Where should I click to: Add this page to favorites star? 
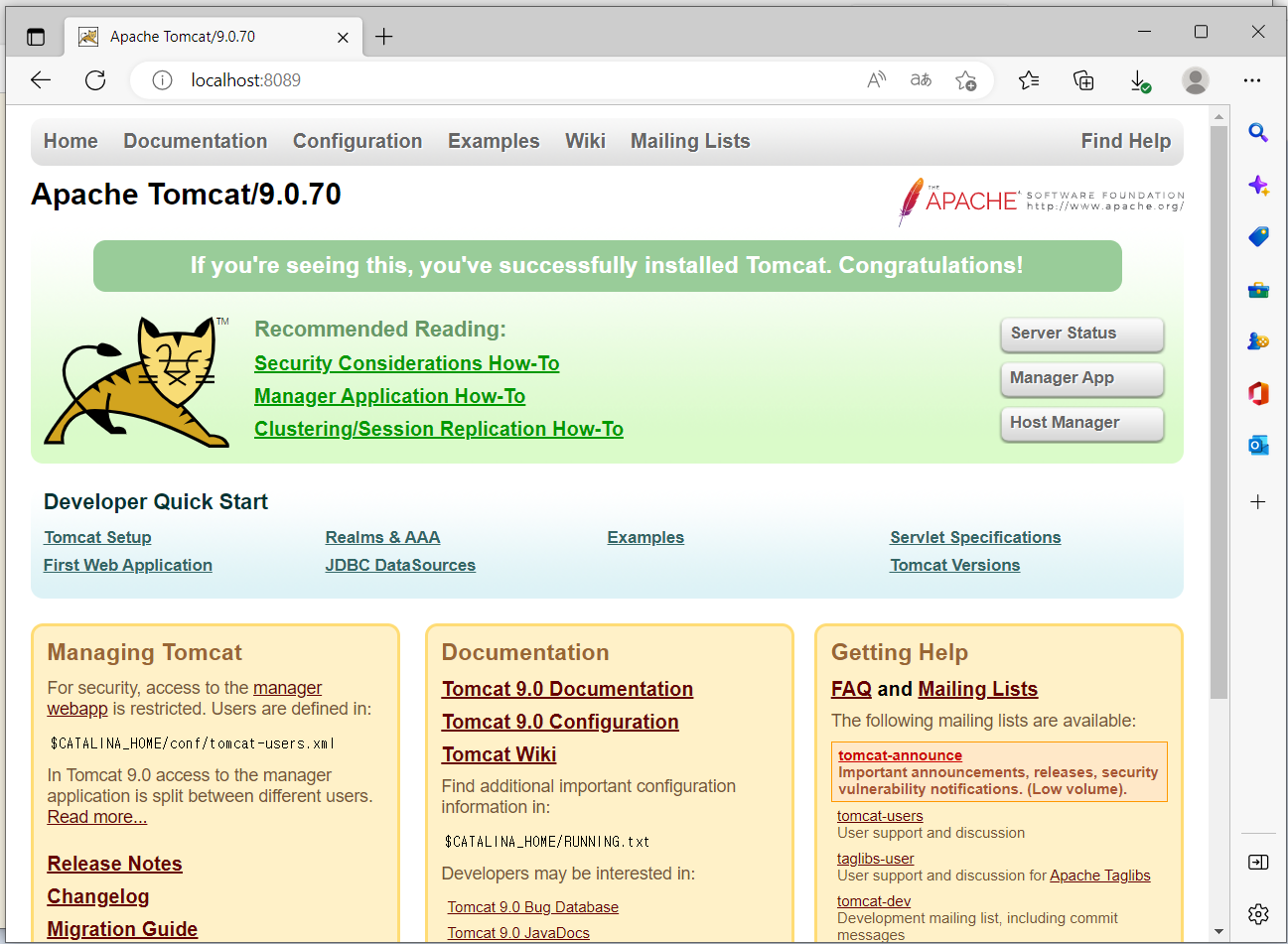coord(965,80)
